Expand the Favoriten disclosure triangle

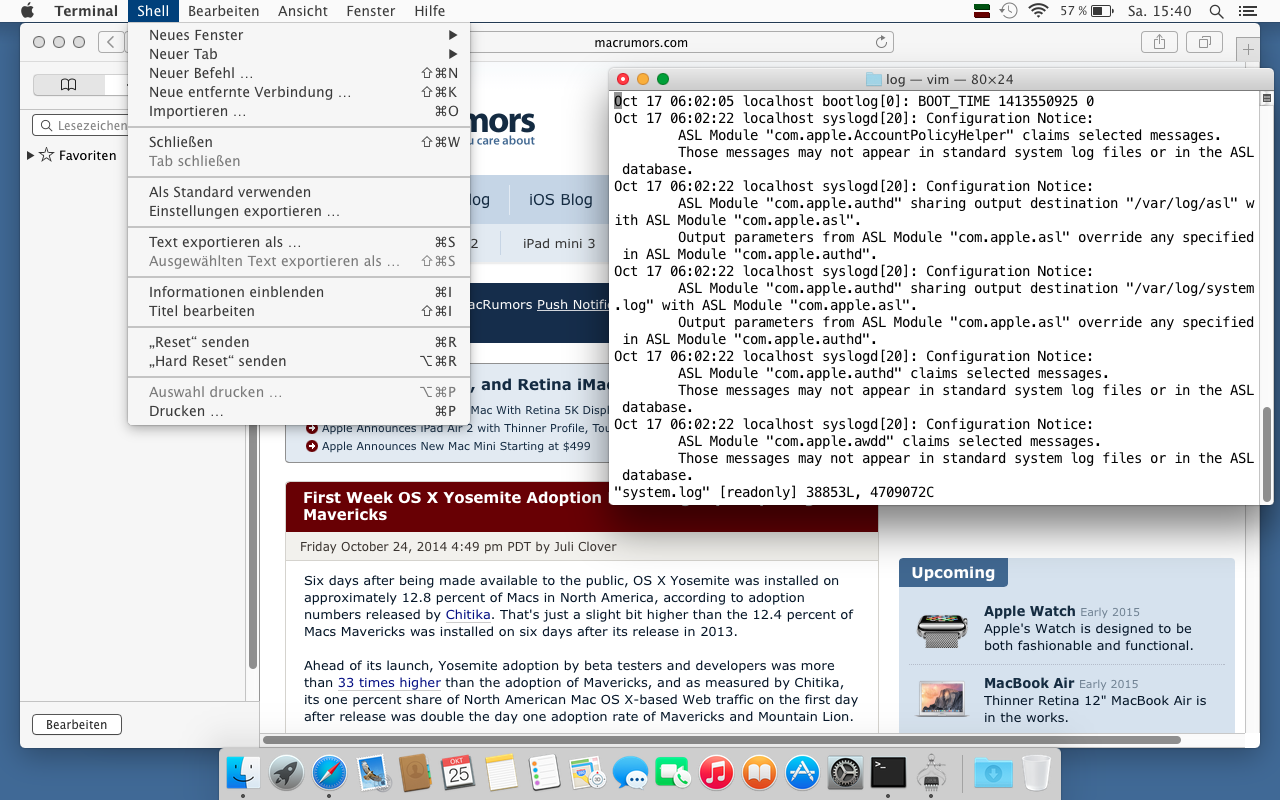(31, 155)
